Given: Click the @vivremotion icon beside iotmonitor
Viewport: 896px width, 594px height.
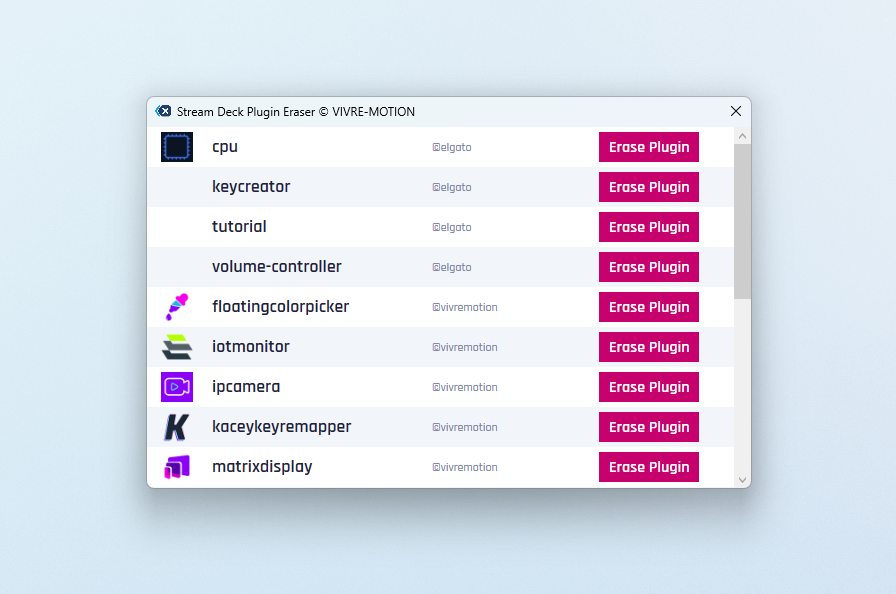Looking at the screenshot, I should coord(434,347).
